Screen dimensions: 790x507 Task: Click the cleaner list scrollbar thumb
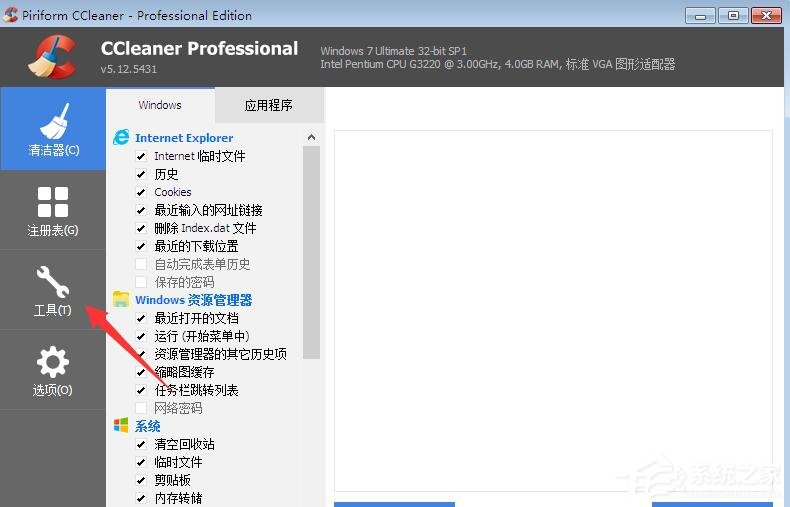(x=311, y=252)
